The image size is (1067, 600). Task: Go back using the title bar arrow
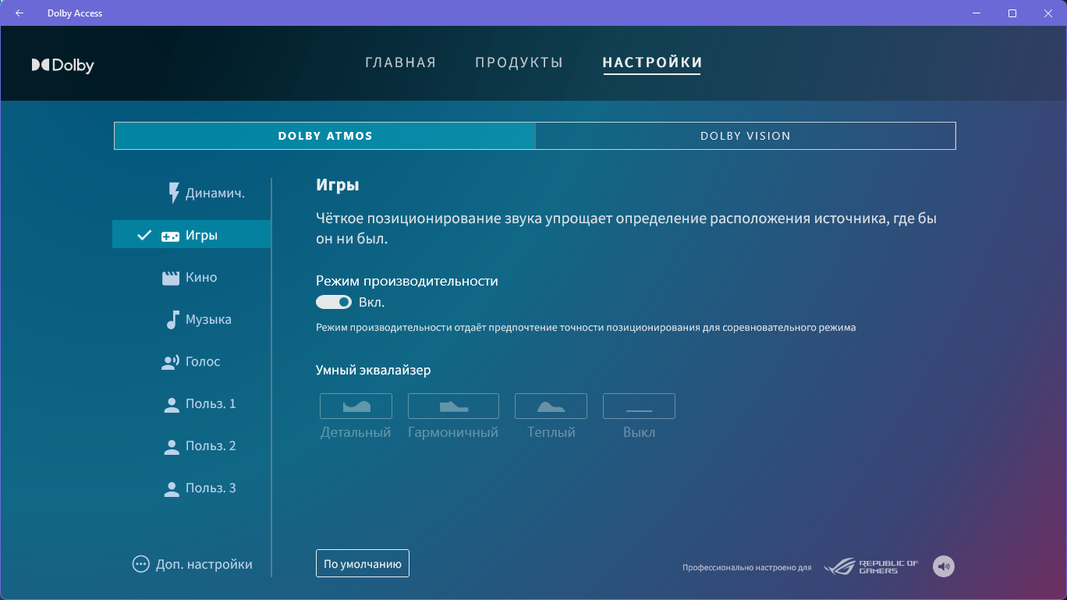[19, 13]
